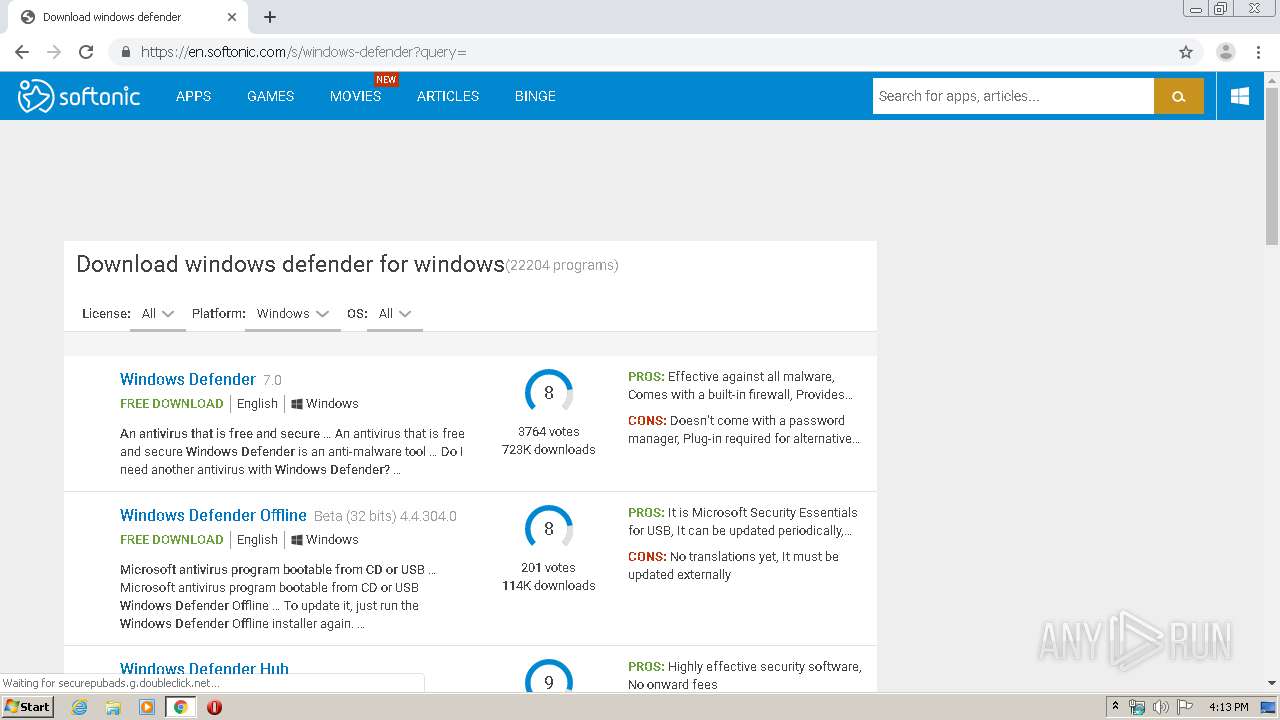Click the NEW badge above MOVIES
This screenshot has height=720, width=1280.
pyautogui.click(x=386, y=79)
